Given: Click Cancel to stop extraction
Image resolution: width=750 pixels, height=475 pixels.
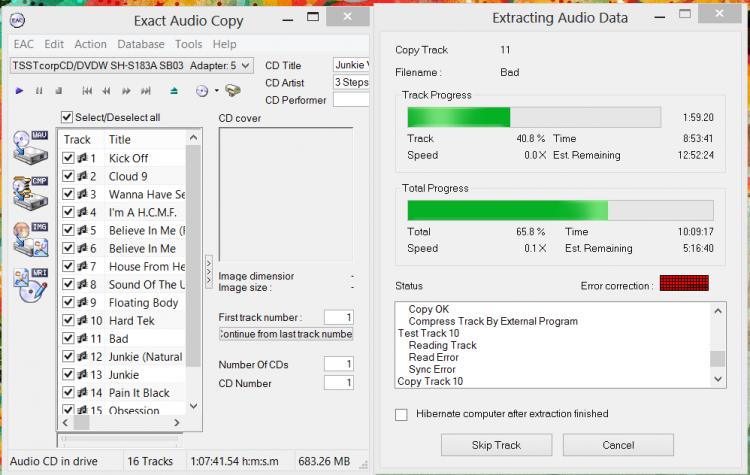Looking at the screenshot, I should click(x=618, y=445).
